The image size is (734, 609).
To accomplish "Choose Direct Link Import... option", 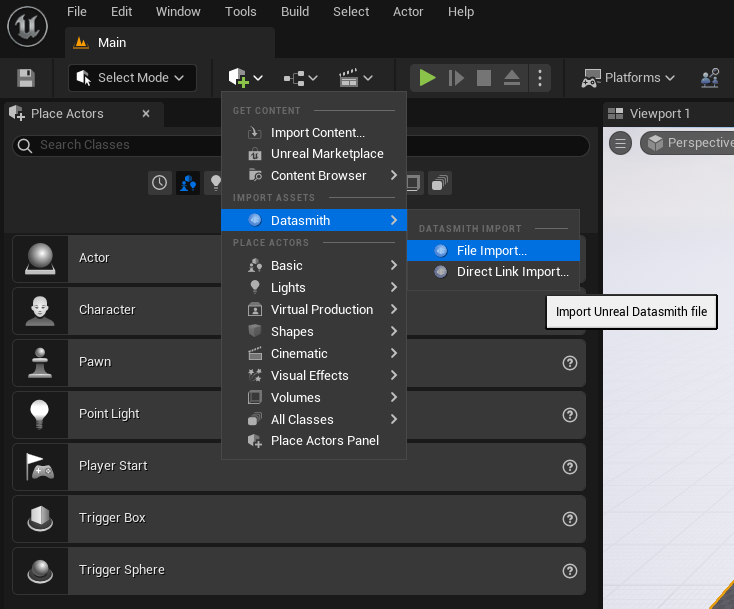I will click(493, 272).
